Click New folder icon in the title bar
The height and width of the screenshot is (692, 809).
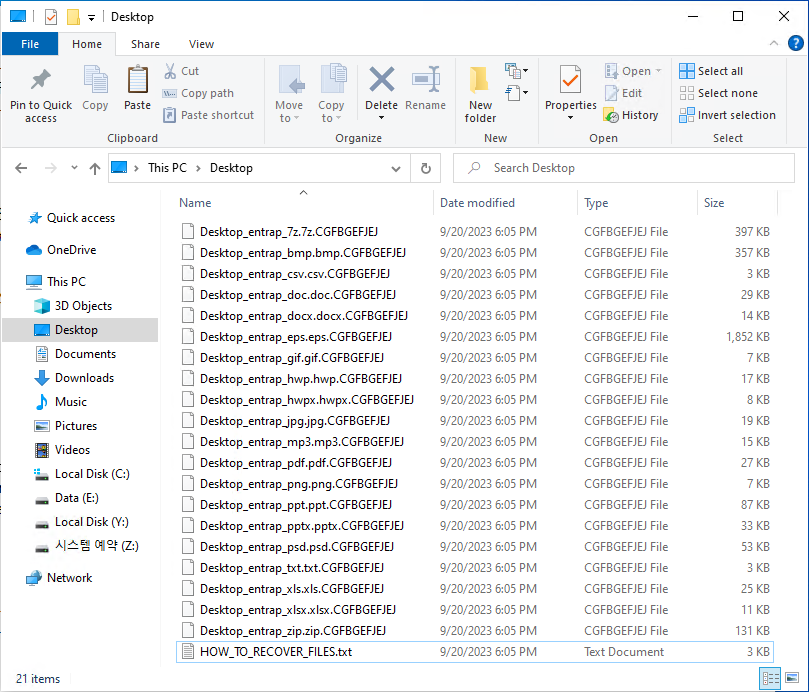point(73,17)
